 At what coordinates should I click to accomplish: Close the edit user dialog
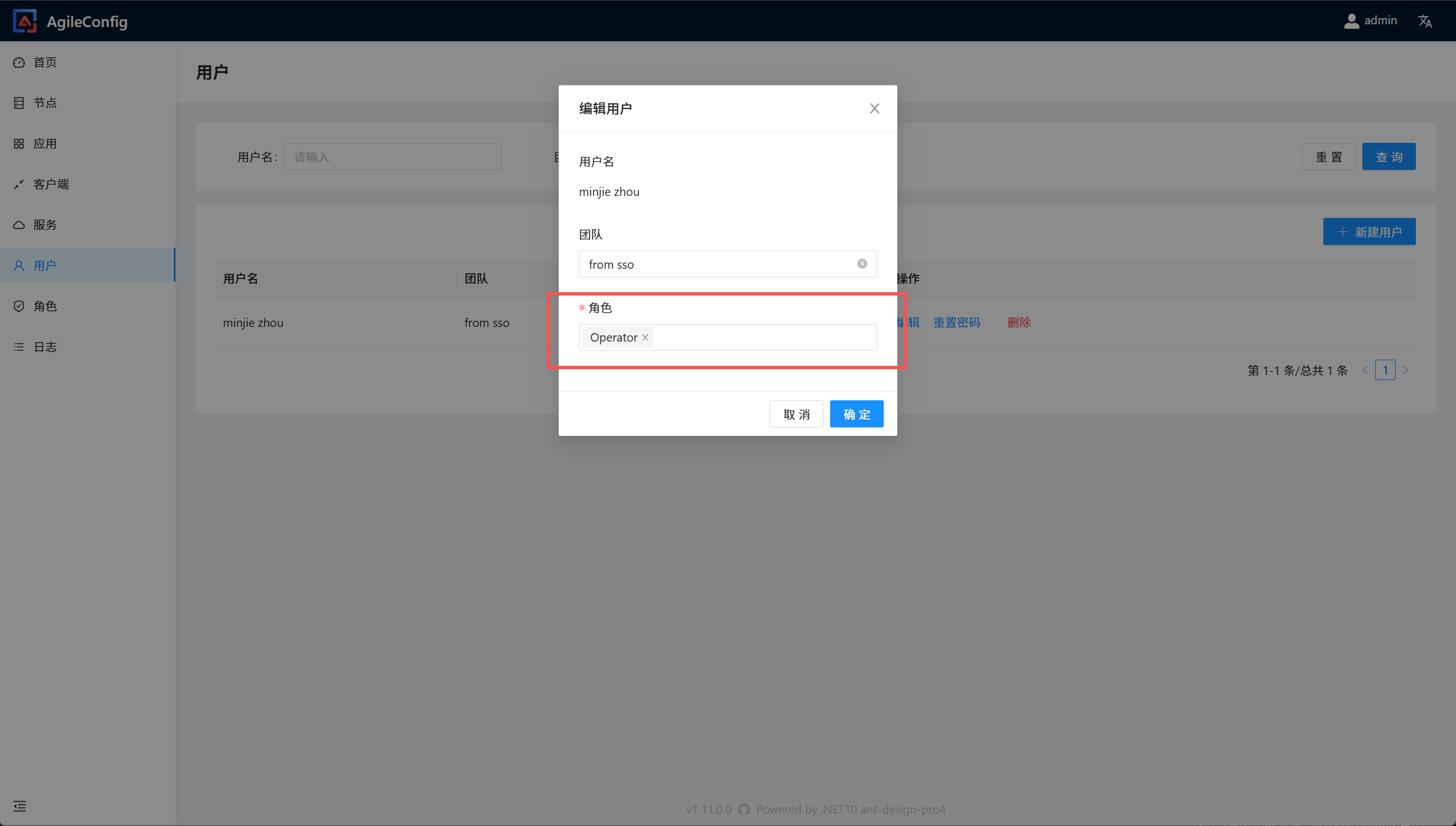pyautogui.click(x=874, y=108)
